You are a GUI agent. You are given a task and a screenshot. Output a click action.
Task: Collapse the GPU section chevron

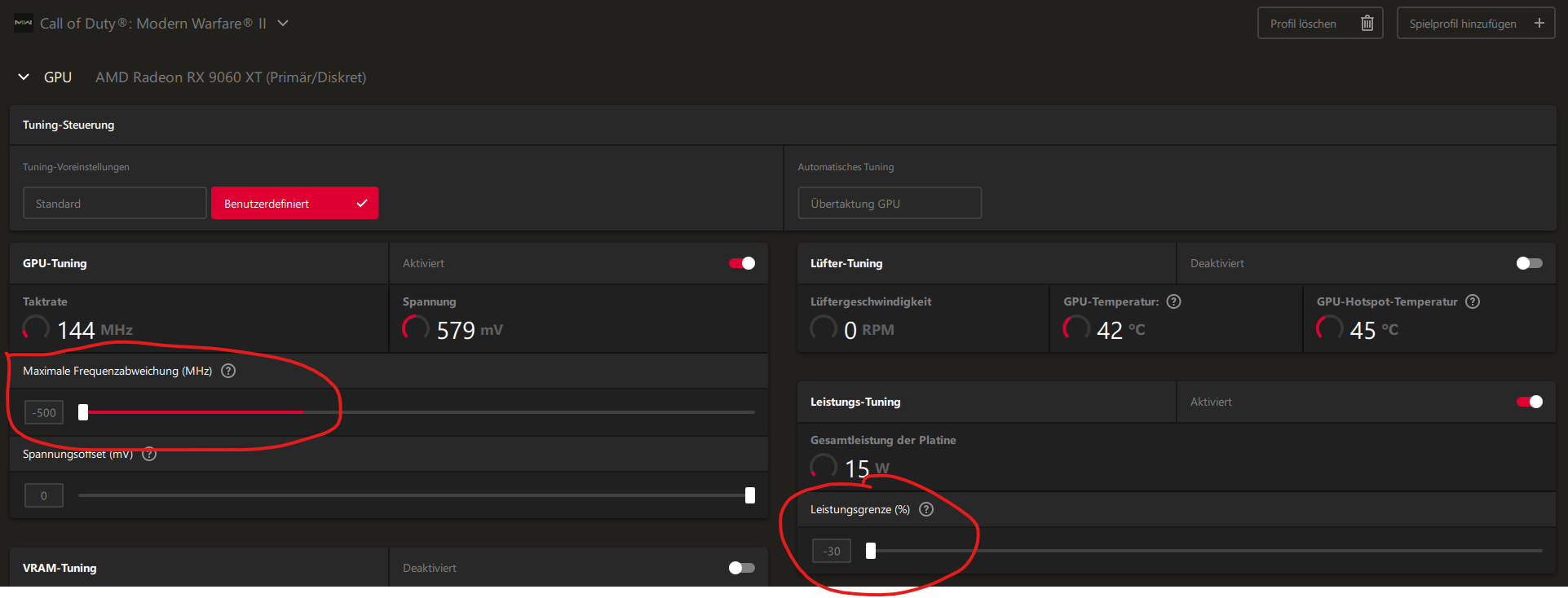24,77
